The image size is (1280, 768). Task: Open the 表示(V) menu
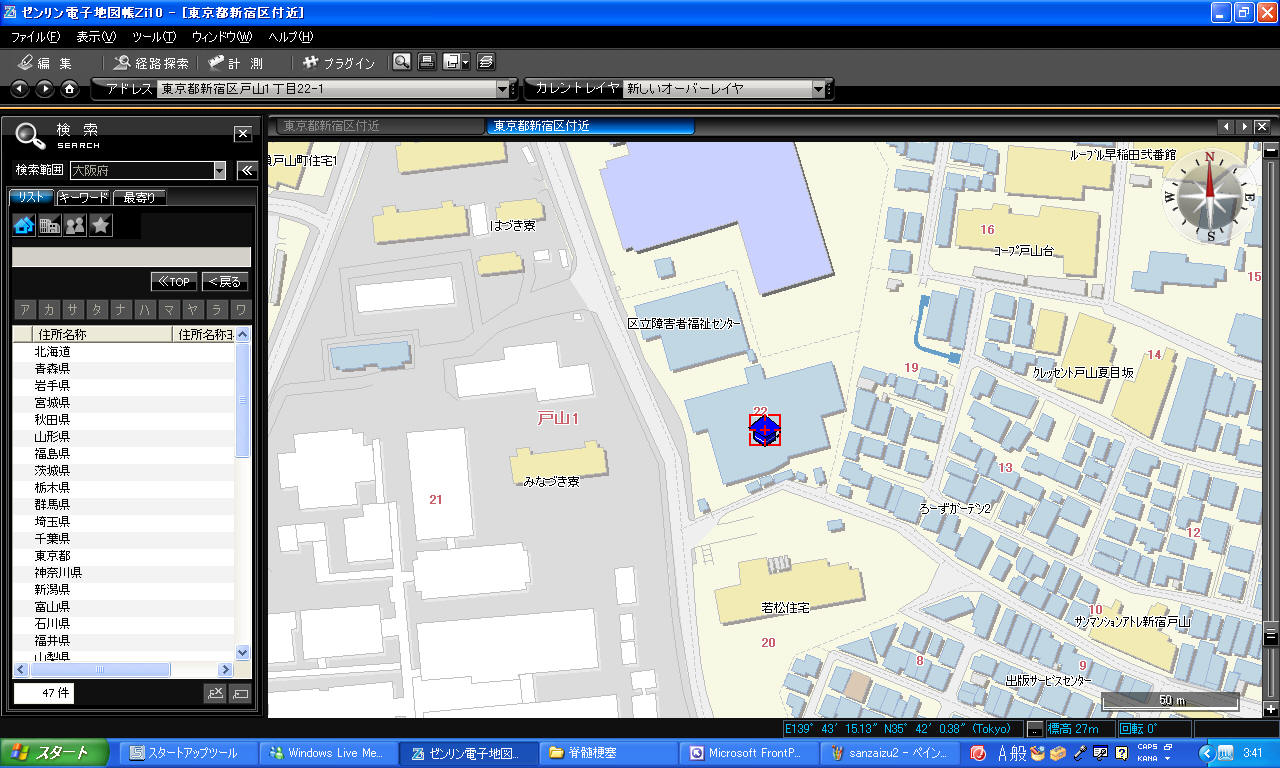[x=96, y=37]
